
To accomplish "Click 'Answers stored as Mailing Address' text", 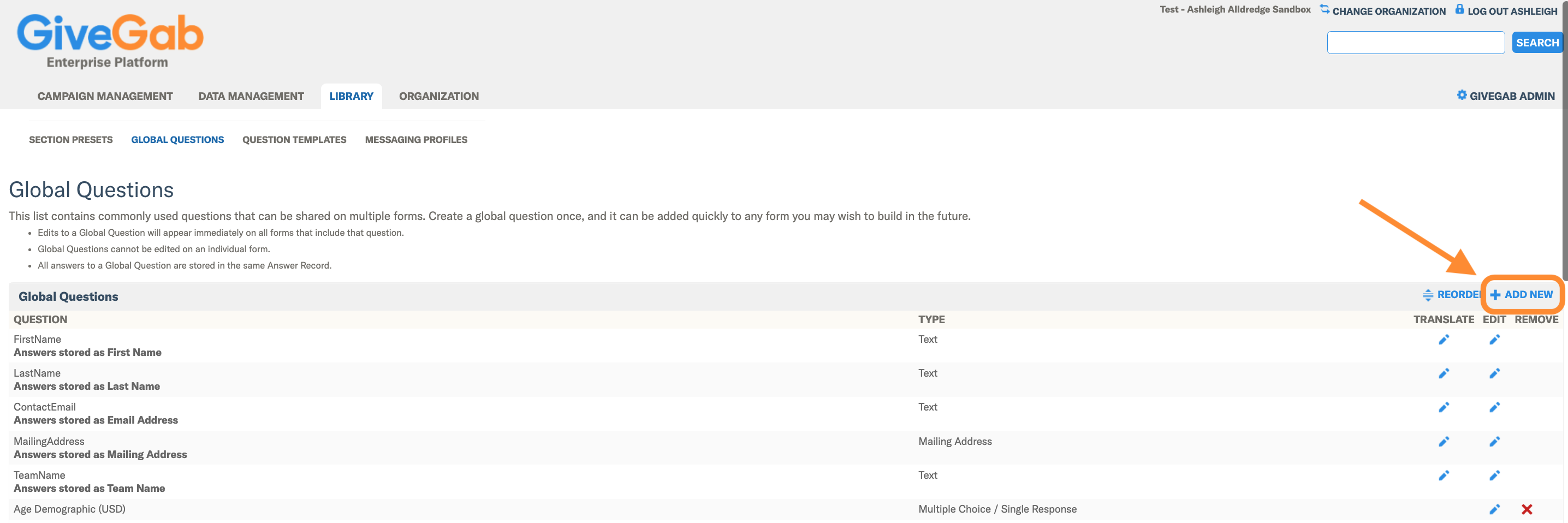I will click(100, 454).
